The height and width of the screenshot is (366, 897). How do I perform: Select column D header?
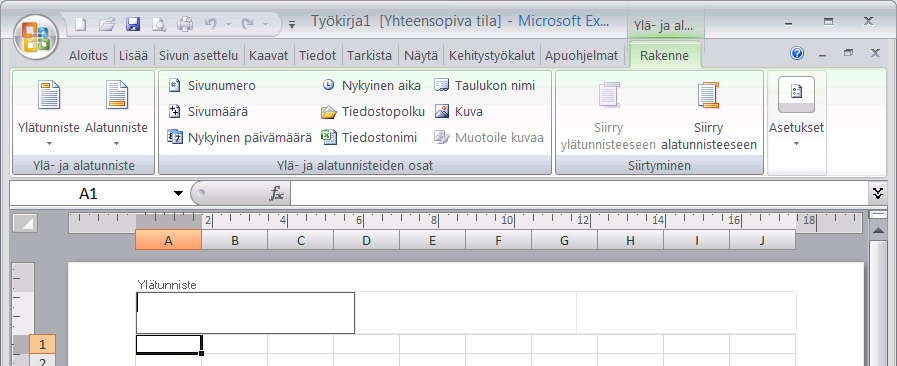click(367, 240)
